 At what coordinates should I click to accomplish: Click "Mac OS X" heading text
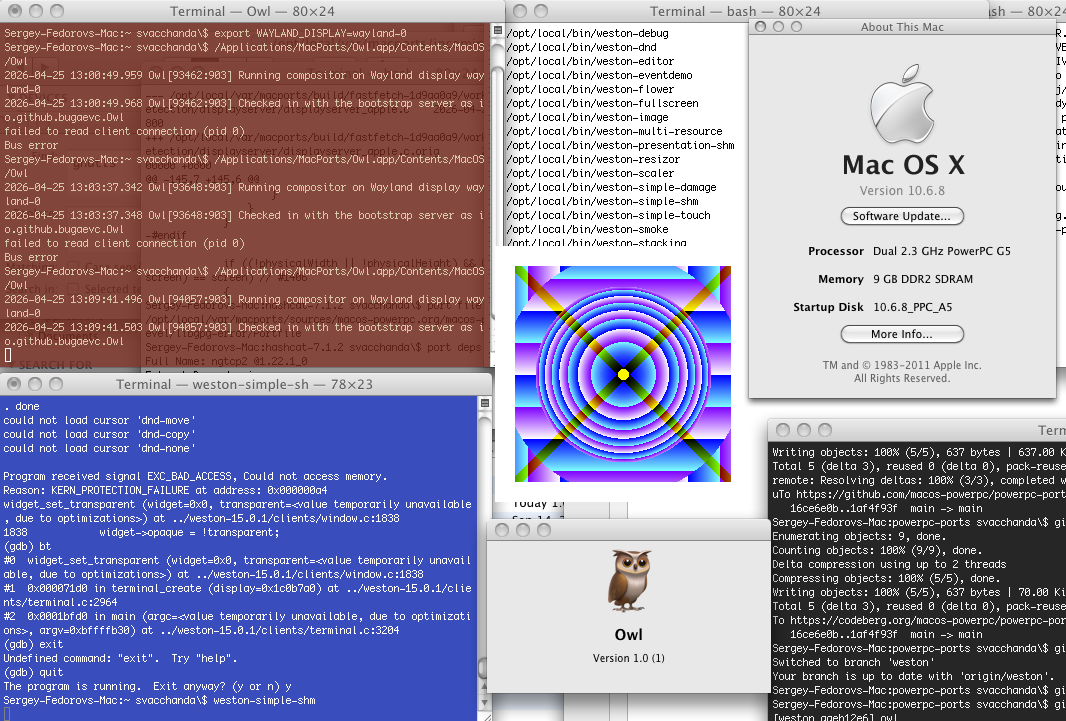pos(903,165)
